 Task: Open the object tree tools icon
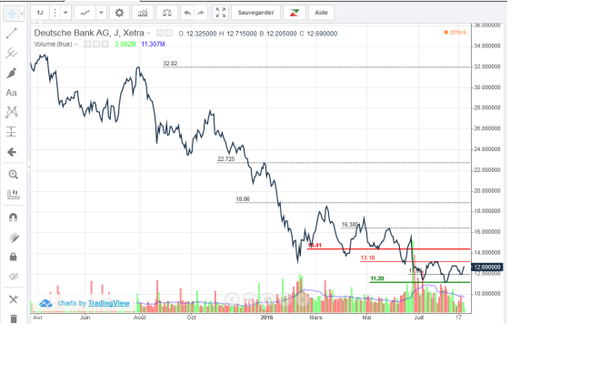[13, 299]
